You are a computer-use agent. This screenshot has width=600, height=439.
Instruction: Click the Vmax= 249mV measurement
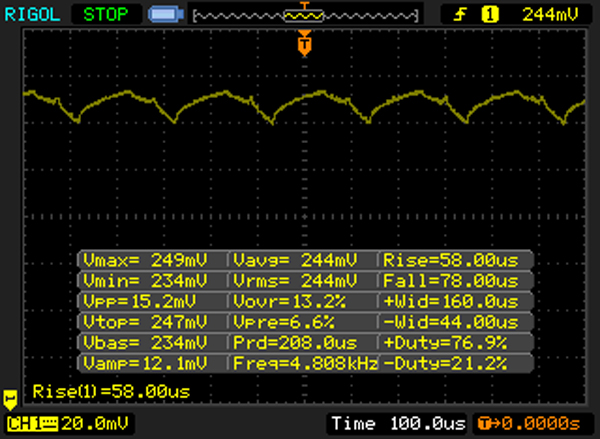145,260
